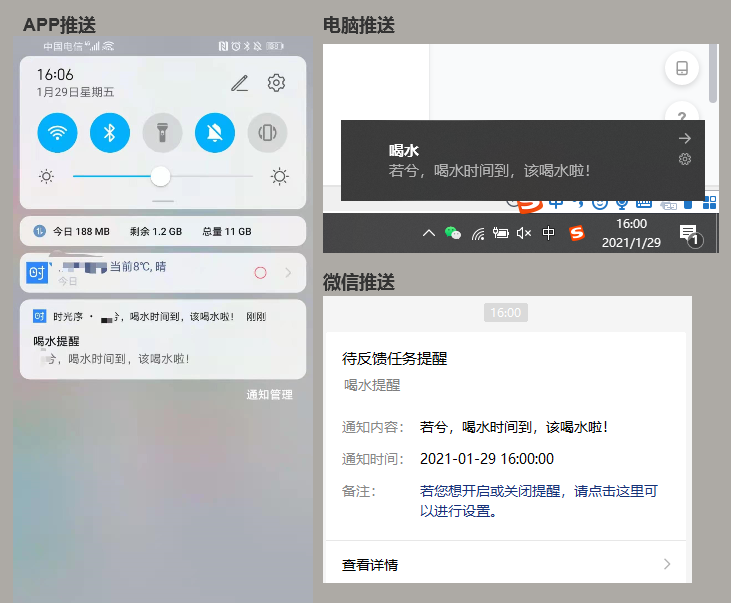Screen dimensions: 731x603
Task: Tap the high brightness sun icon
Action: (x=280, y=176)
